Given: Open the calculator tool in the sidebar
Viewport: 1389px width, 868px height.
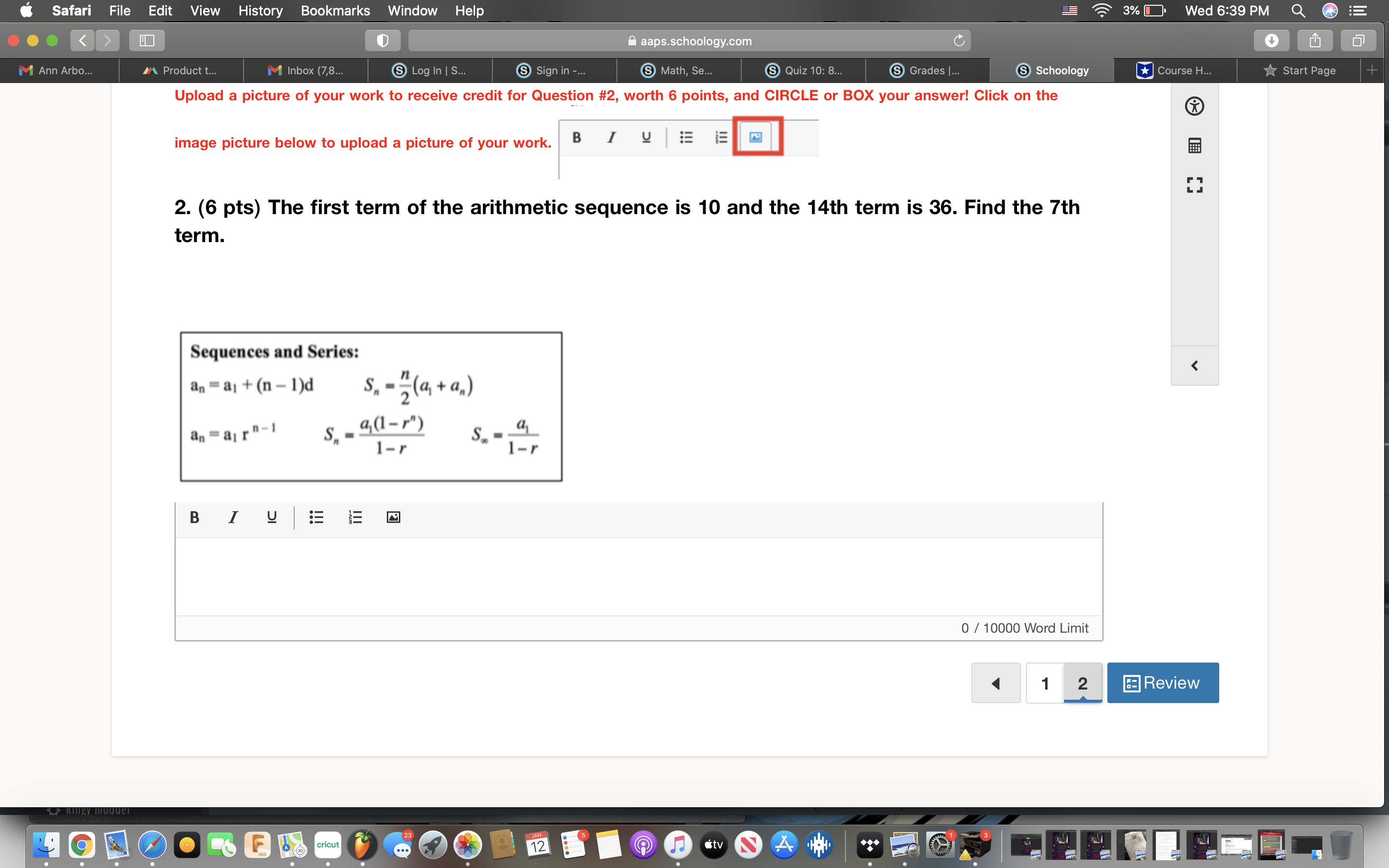Looking at the screenshot, I should pos(1195,145).
